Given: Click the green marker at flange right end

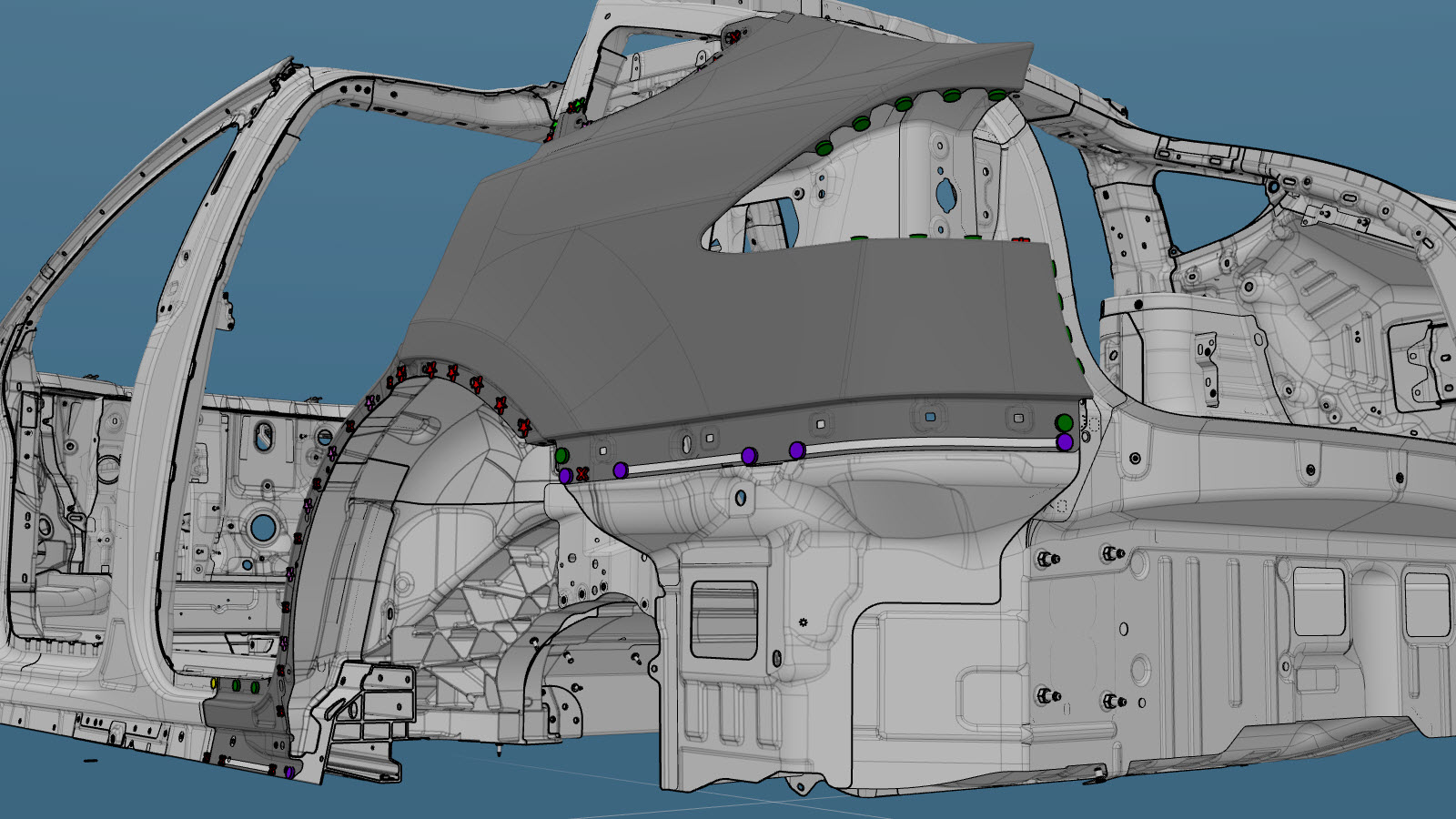Looking at the screenshot, I should tap(1064, 423).
